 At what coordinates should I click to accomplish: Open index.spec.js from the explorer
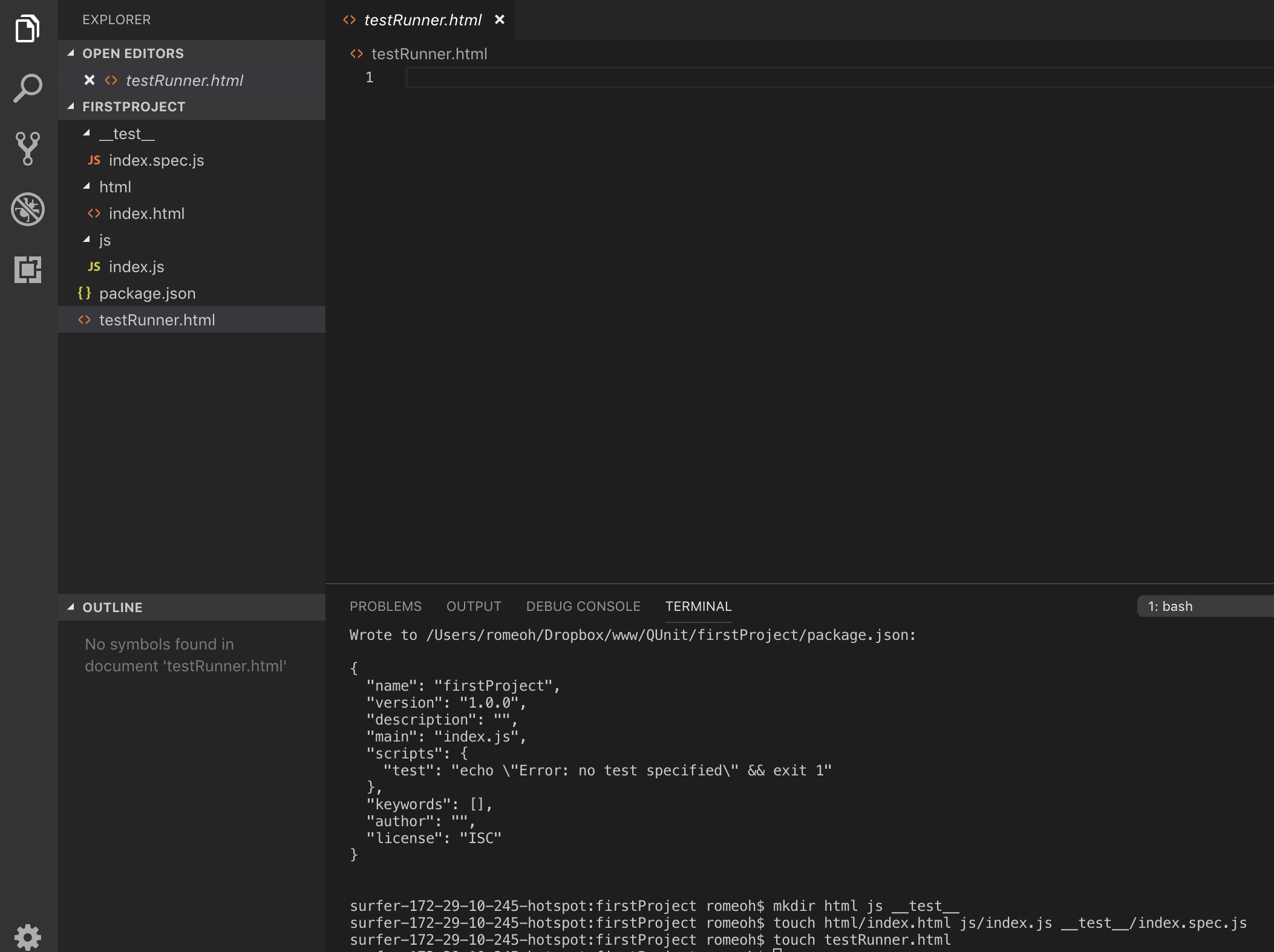(156, 160)
